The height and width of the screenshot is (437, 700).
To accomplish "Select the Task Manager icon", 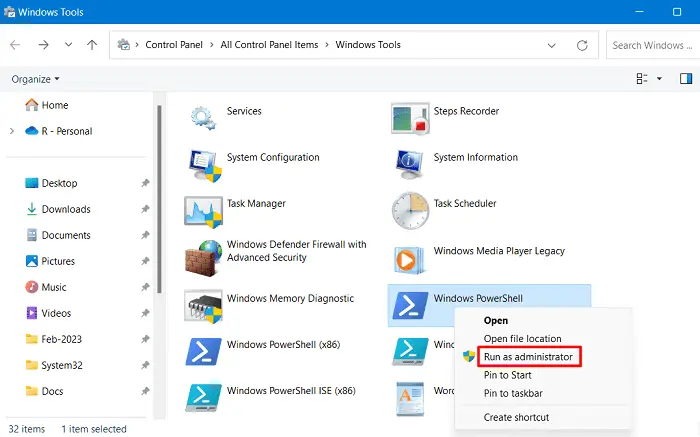I will [x=204, y=210].
